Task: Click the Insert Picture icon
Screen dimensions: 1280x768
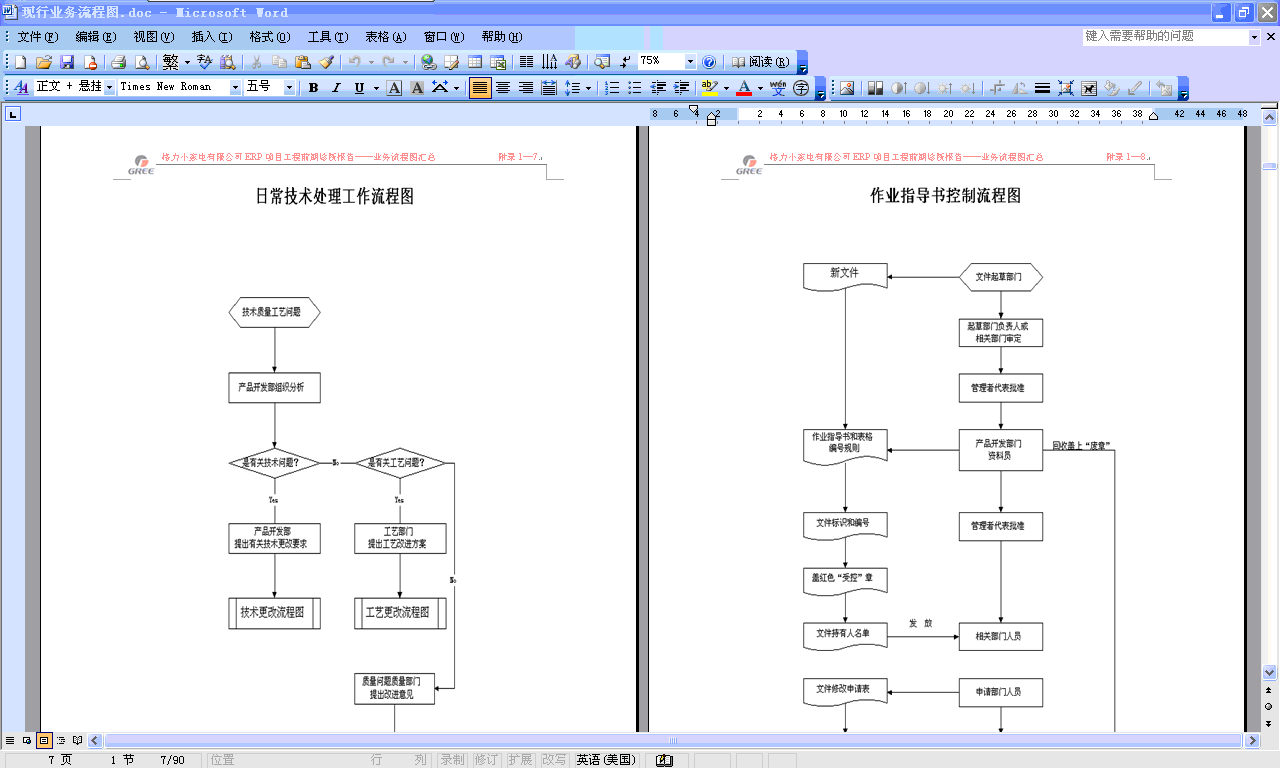Action: (x=847, y=88)
